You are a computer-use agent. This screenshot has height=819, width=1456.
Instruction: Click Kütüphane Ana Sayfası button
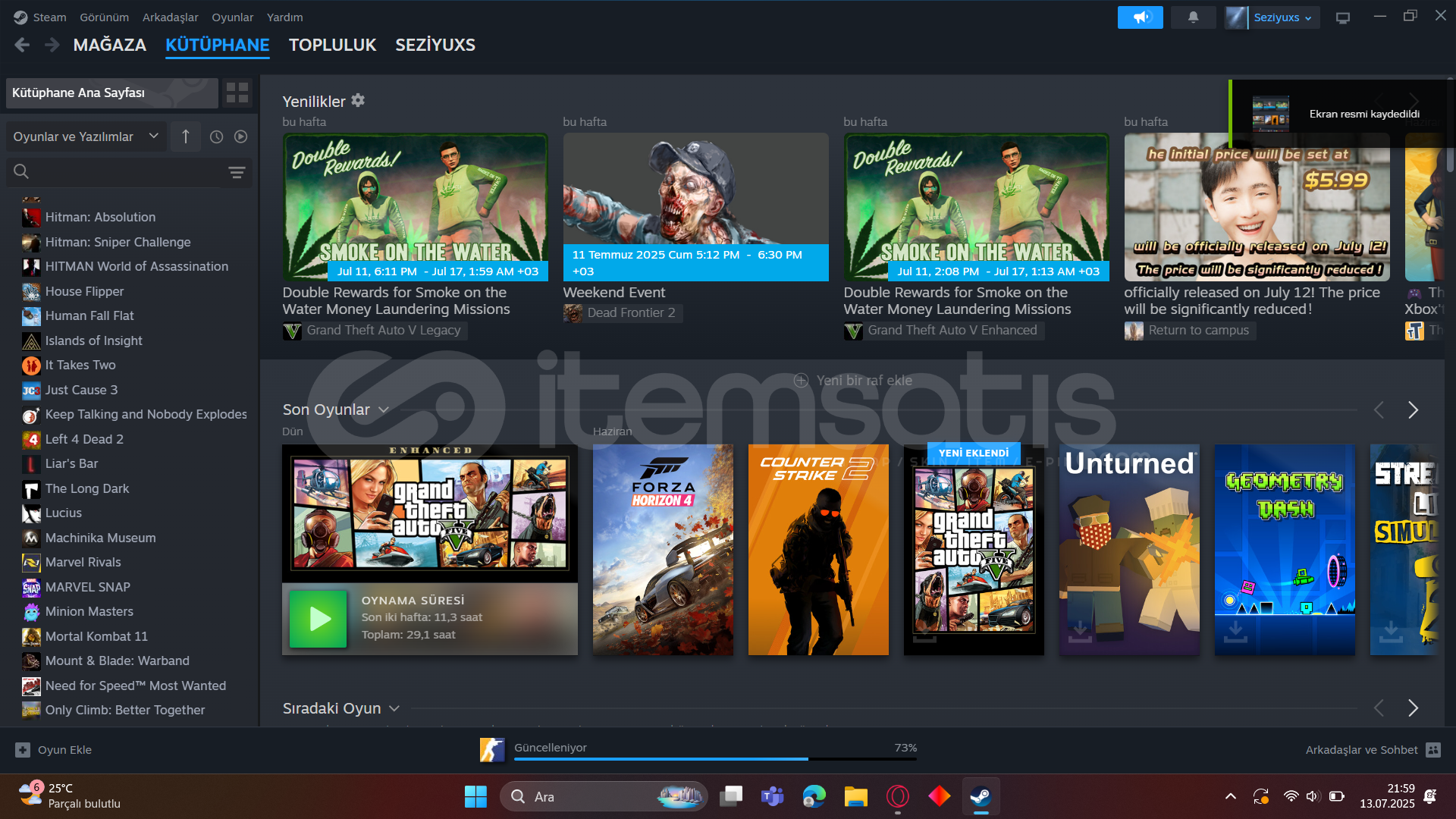tap(111, 93)
